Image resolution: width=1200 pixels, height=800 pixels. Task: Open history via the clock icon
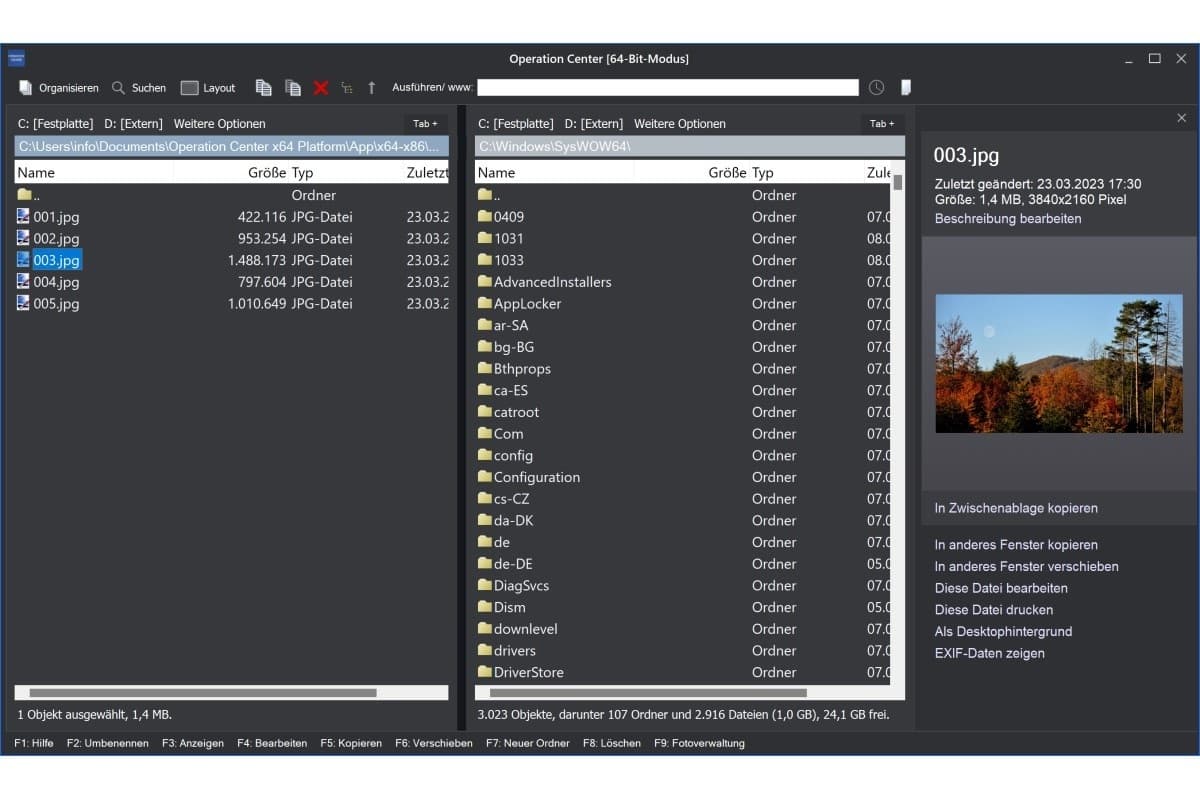click(x=876, y=87)
